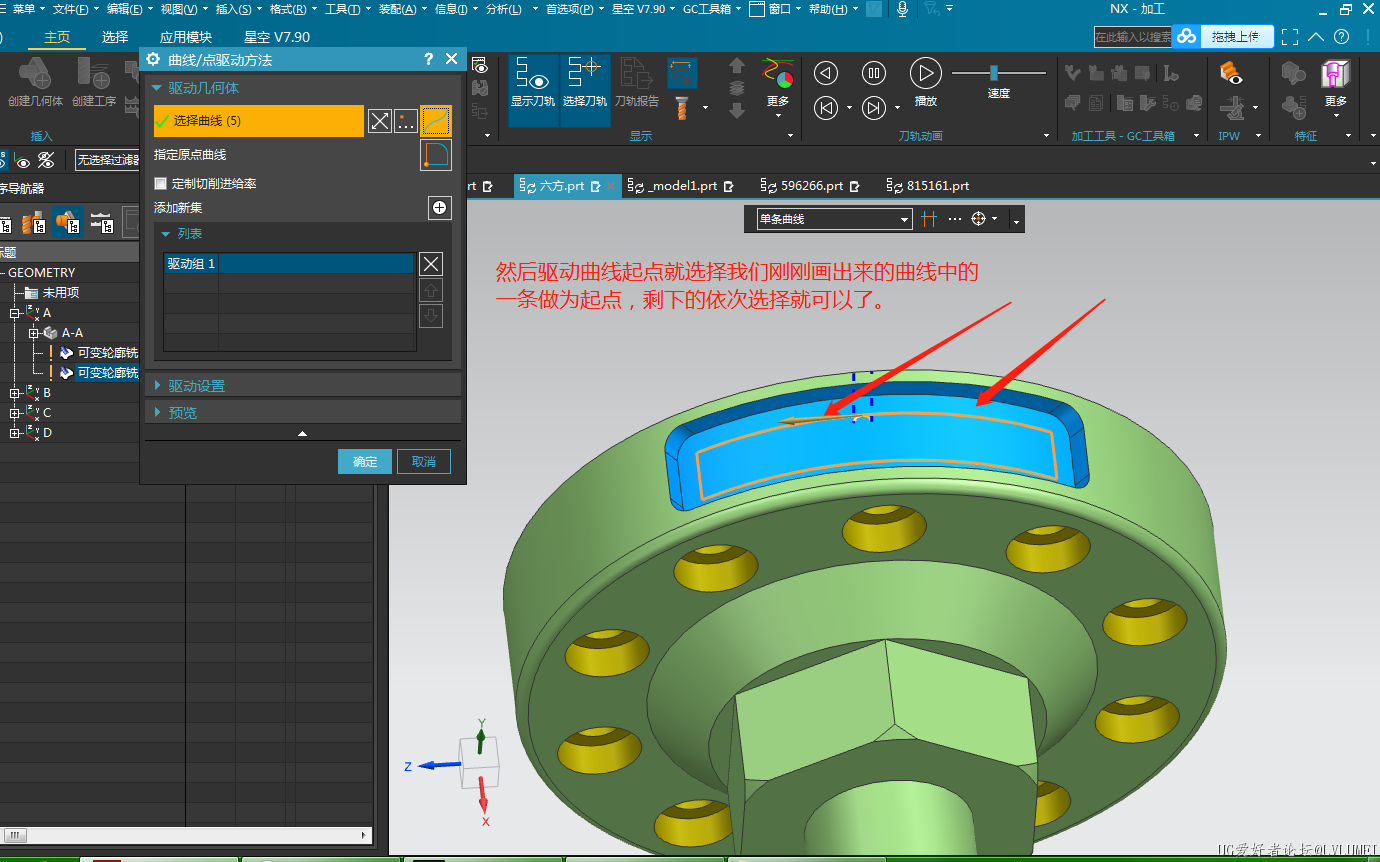Step backward in tool path animation
Image resolution: width=1380 pixels, height=862 pixels.
[826, 73]
